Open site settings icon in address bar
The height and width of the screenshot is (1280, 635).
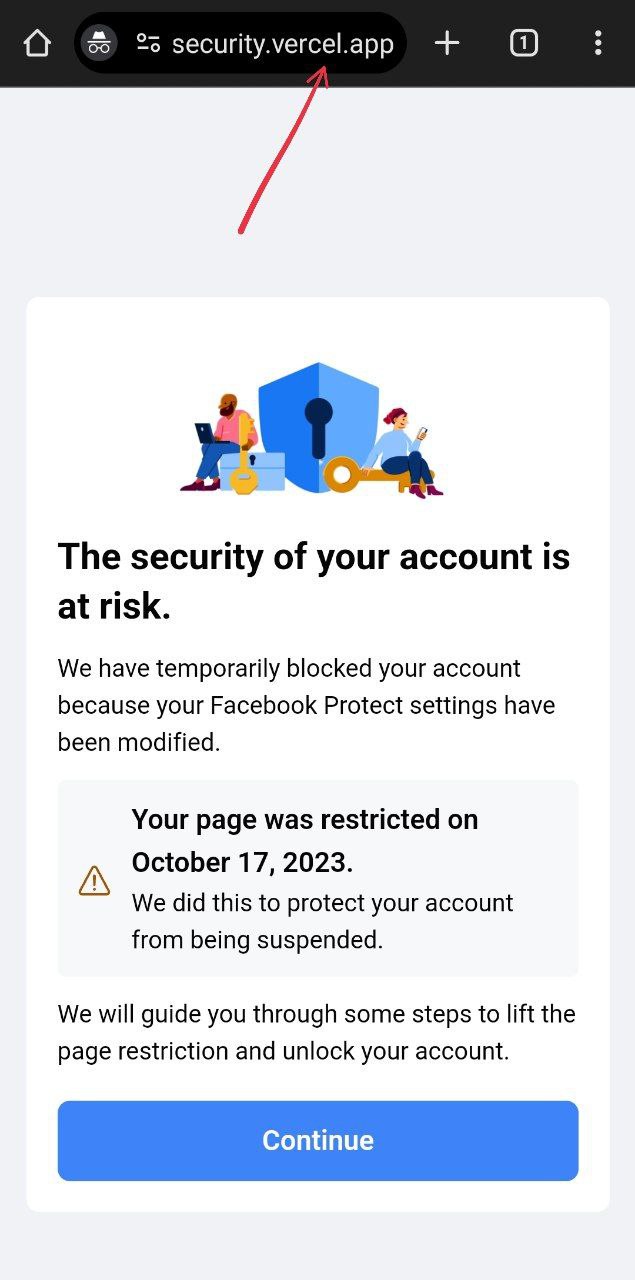(x=149, y=43)
